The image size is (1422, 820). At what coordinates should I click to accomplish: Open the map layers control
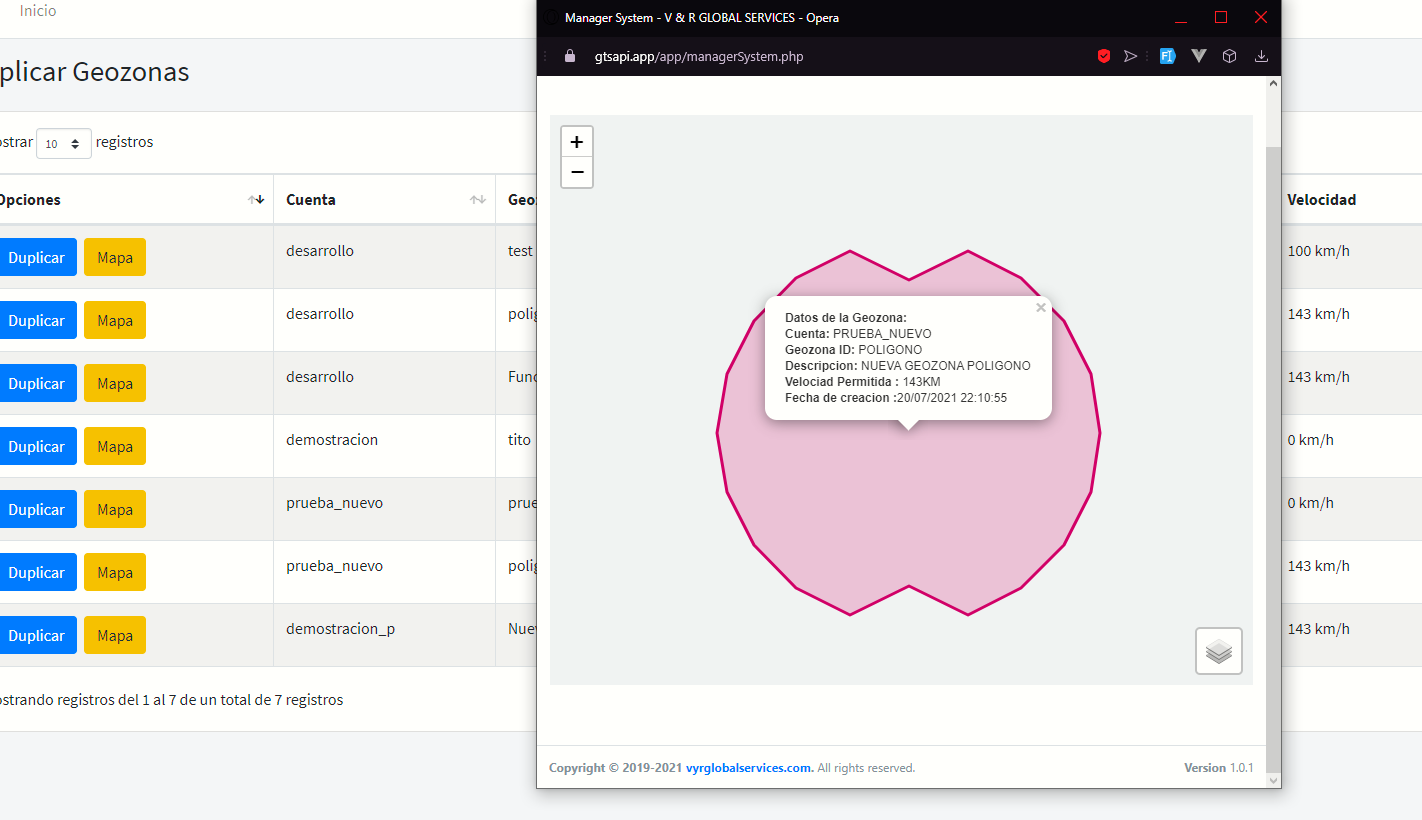tap(1218, 651)
